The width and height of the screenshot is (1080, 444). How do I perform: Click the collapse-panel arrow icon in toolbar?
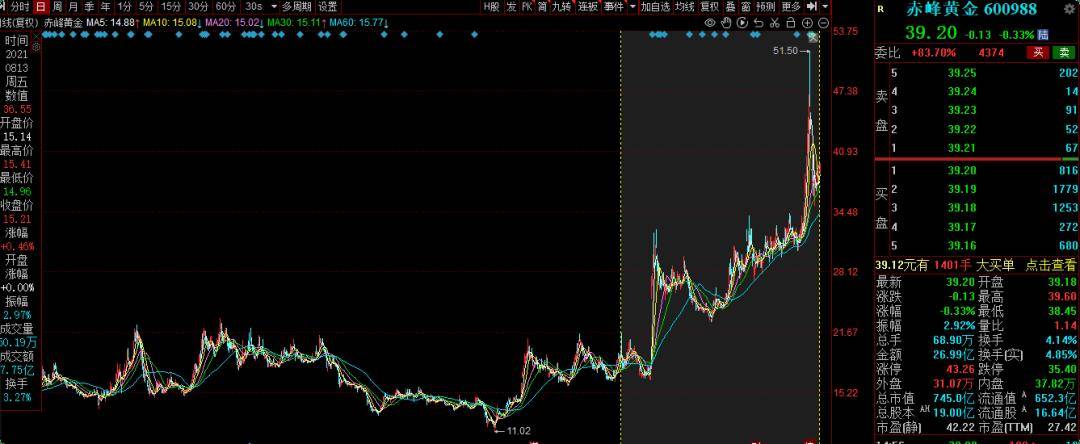811,6
